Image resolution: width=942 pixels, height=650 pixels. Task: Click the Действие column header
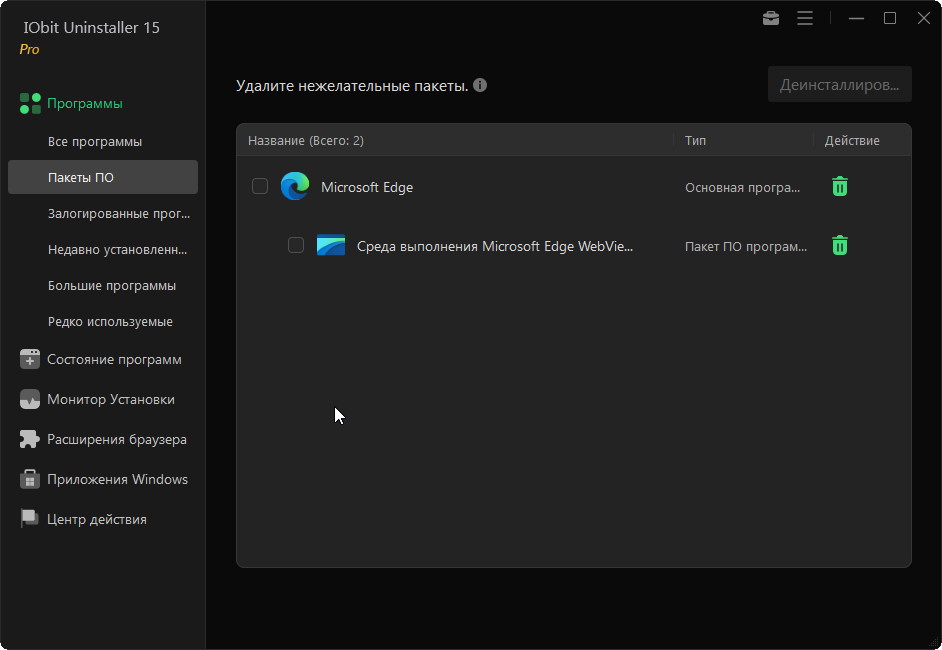coord(852,141)
